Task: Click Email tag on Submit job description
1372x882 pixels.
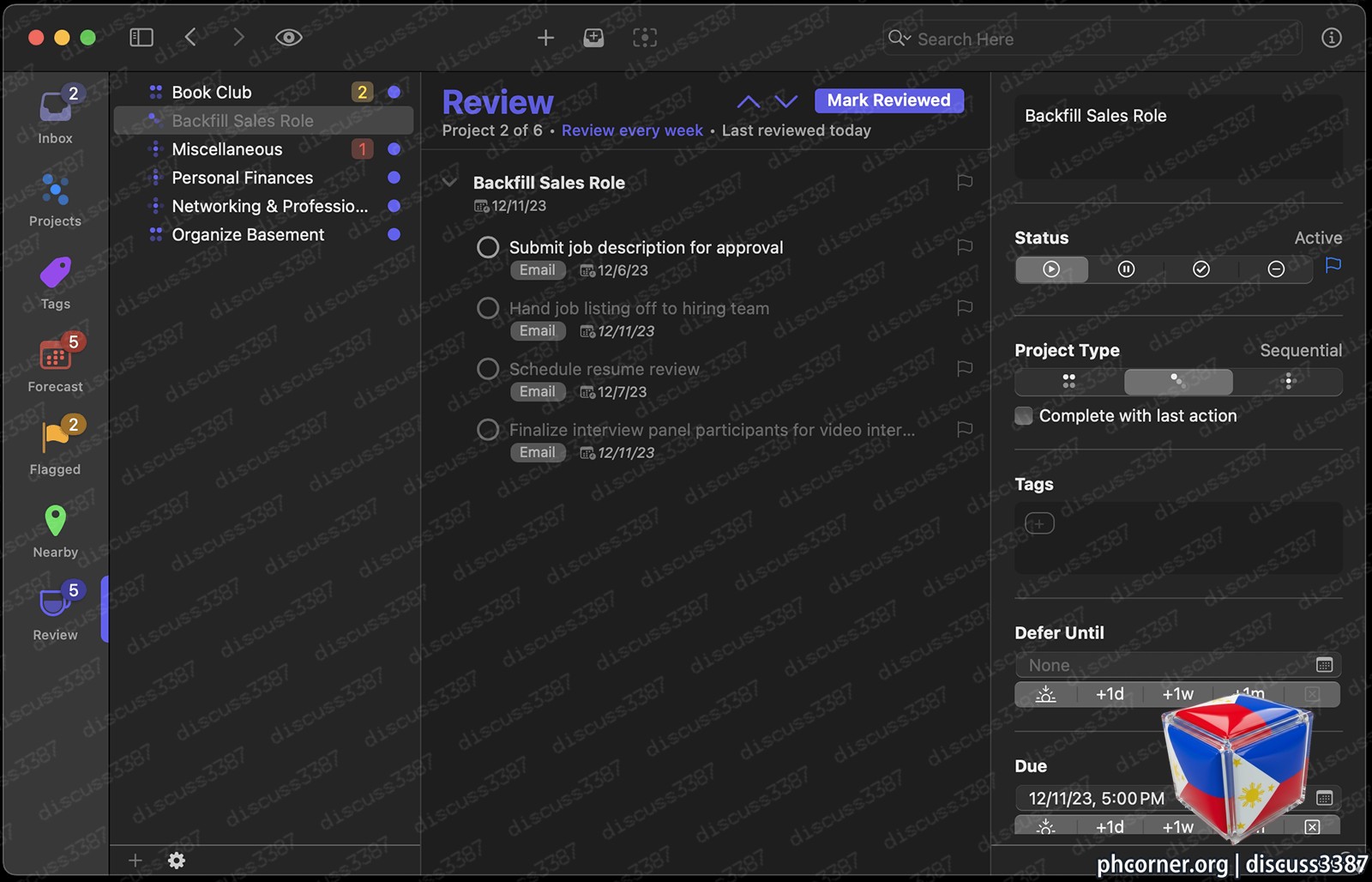Action: pos(538,270)
